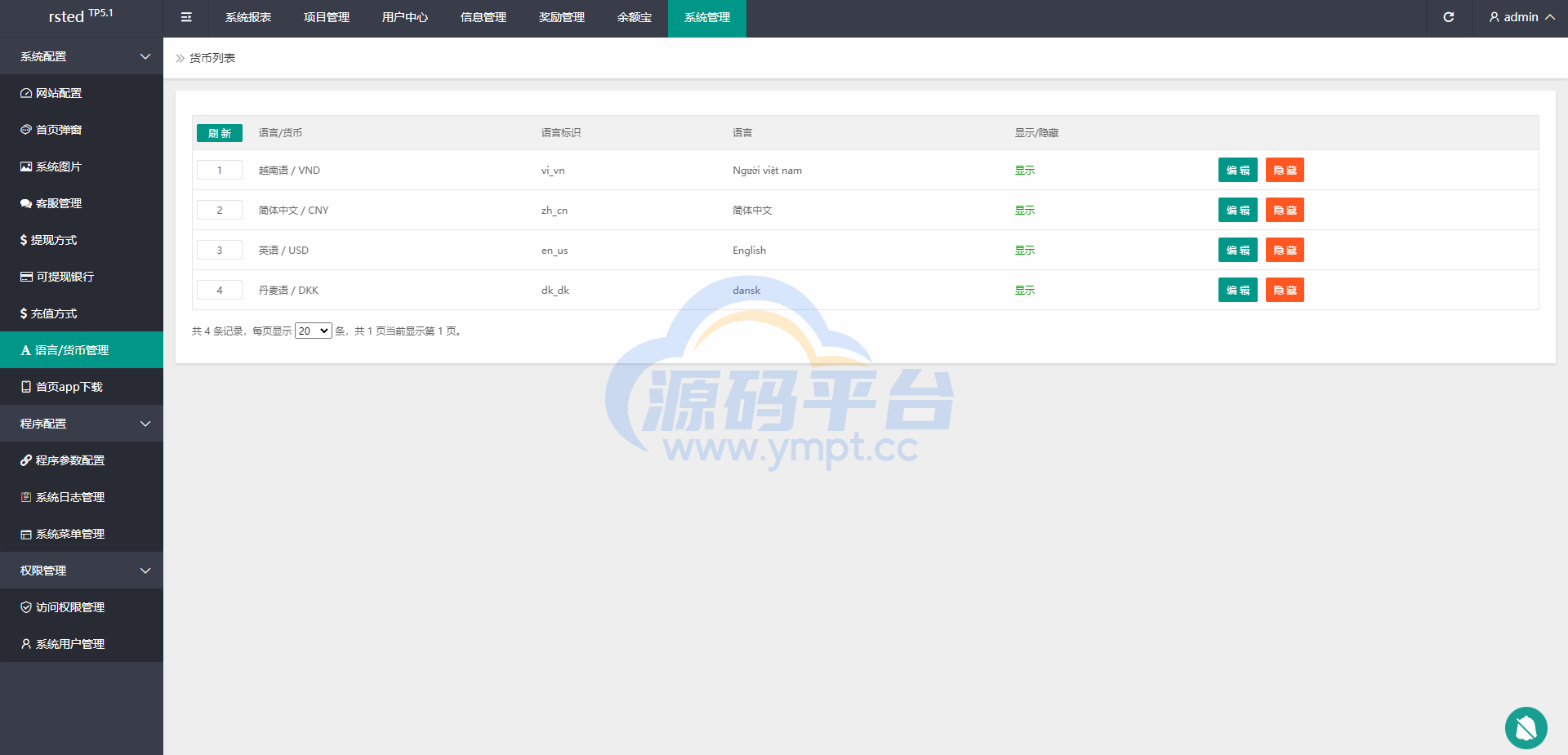Image resolution: width=1568 pixels, height=755 pixels.
Task: Click the breadcrumb double-arrow icon
Action: (x=180, y=58)
